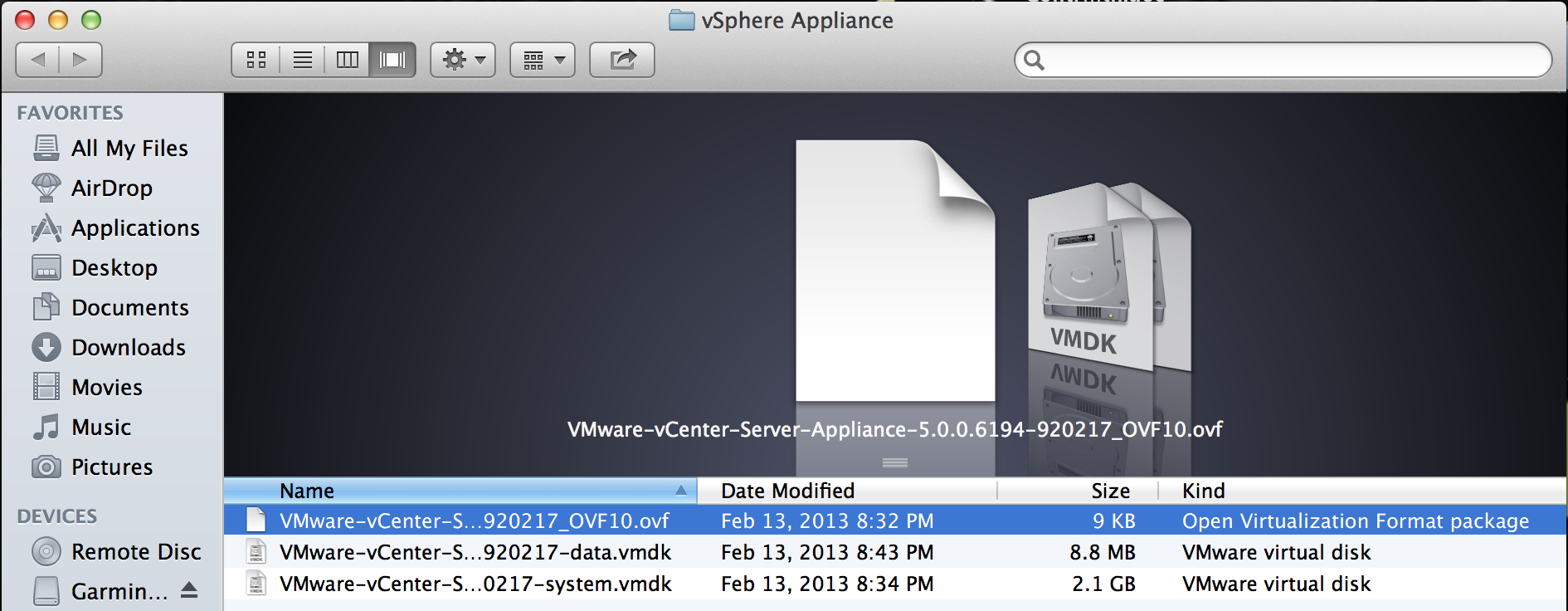Click the AirDrop parachute icon

(x=46, y=188)
